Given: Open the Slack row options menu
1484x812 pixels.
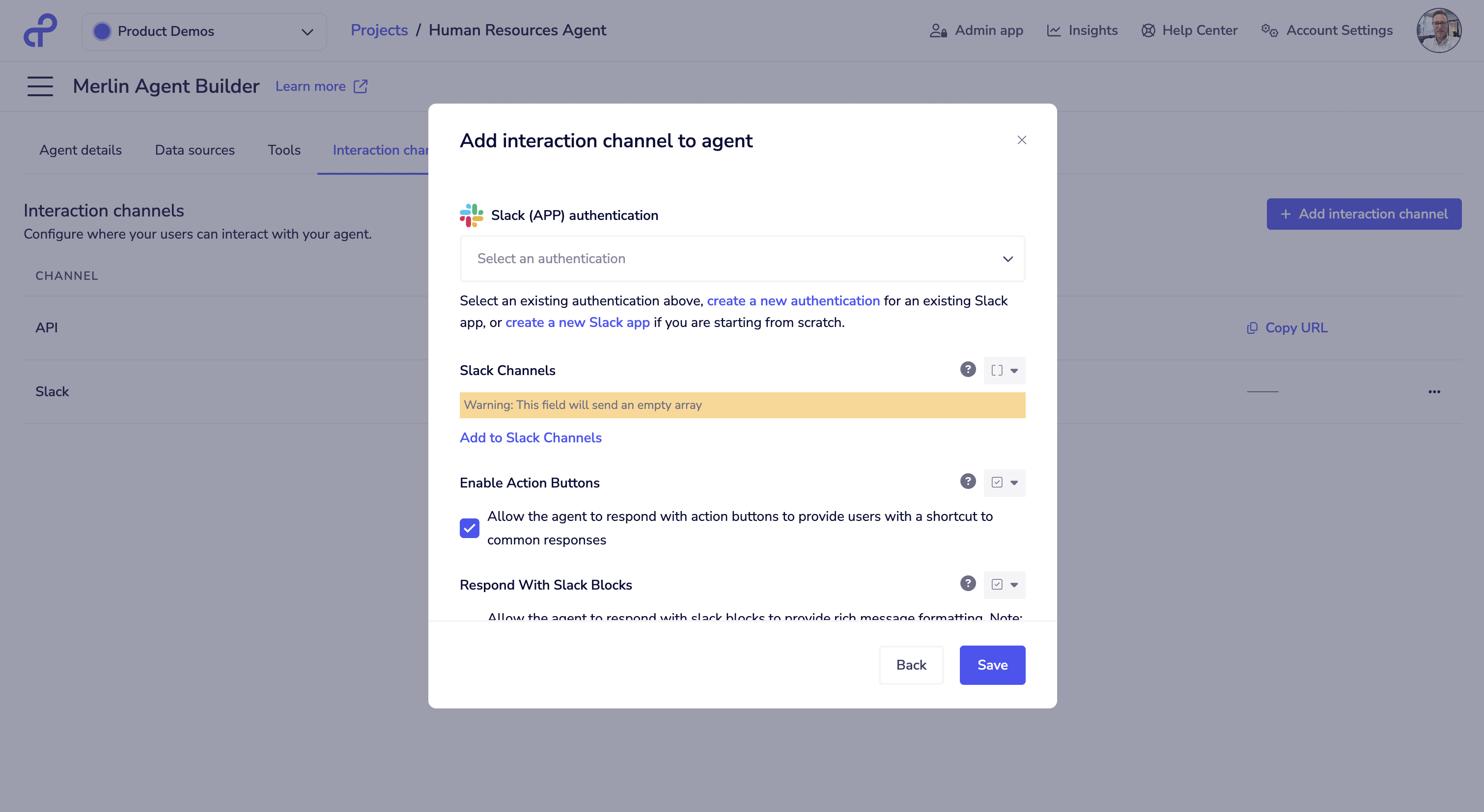Looking at the screenshot, I should click(1434, 392).
